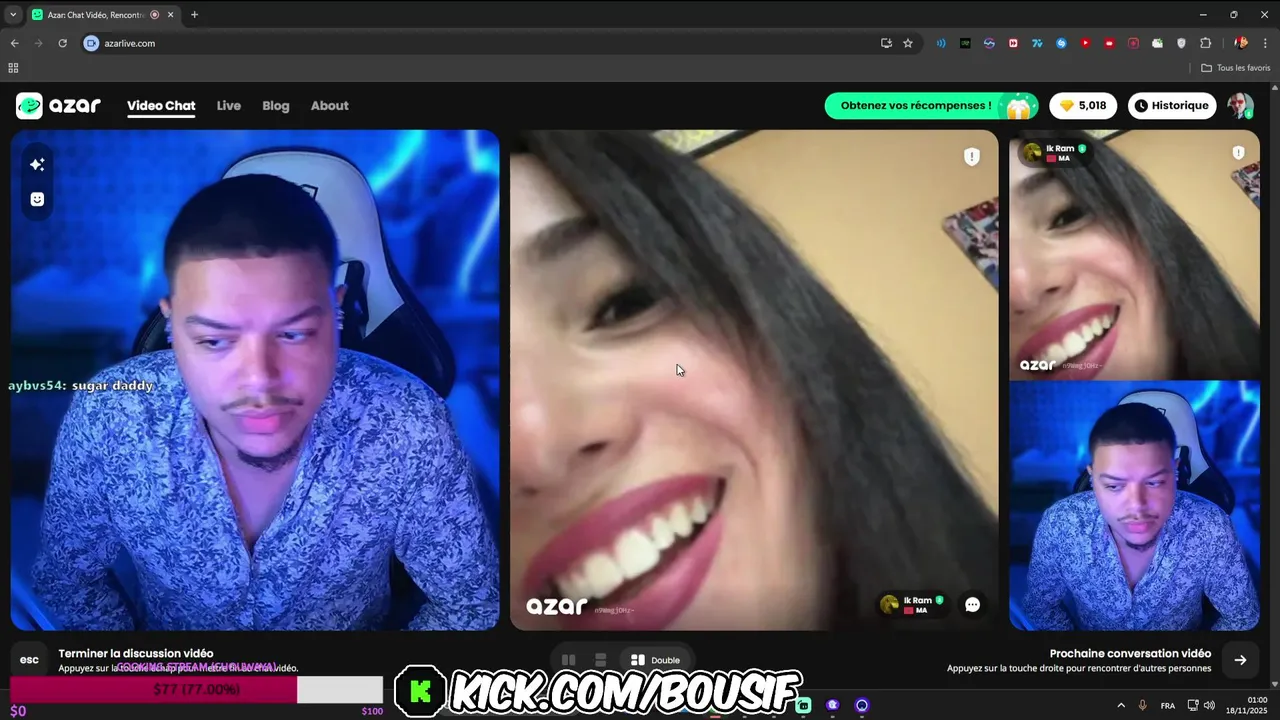This screenshot has width=1280, height=720.
Task: Reload the azarlive.com page
Action: [63, 43]
